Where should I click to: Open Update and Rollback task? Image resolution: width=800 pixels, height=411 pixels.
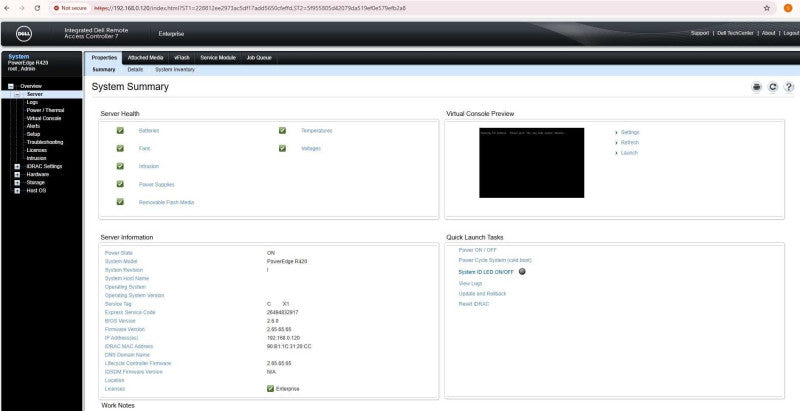[482, 294]
